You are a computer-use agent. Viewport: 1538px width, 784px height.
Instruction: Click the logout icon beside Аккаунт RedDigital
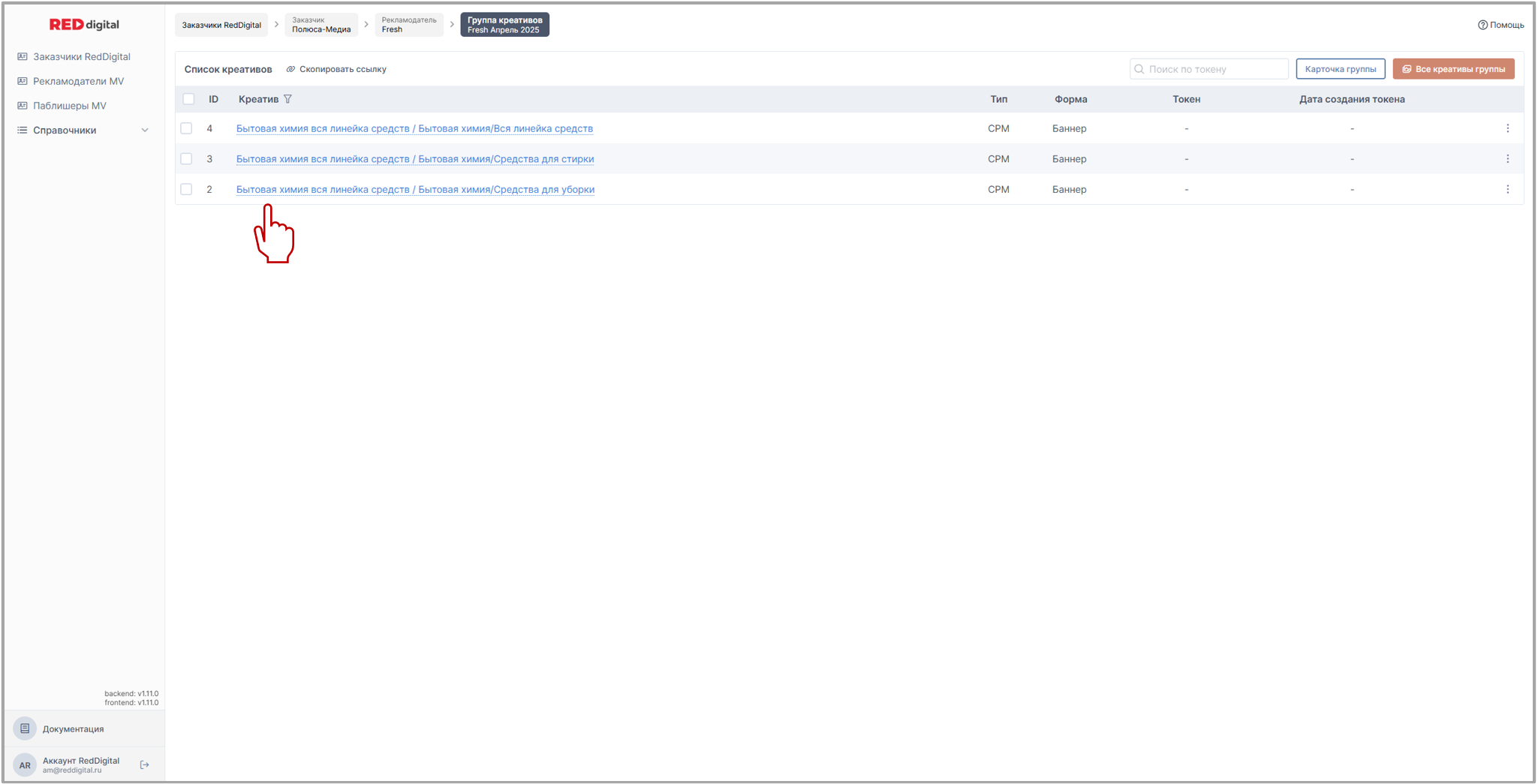[x=145, y=764]
